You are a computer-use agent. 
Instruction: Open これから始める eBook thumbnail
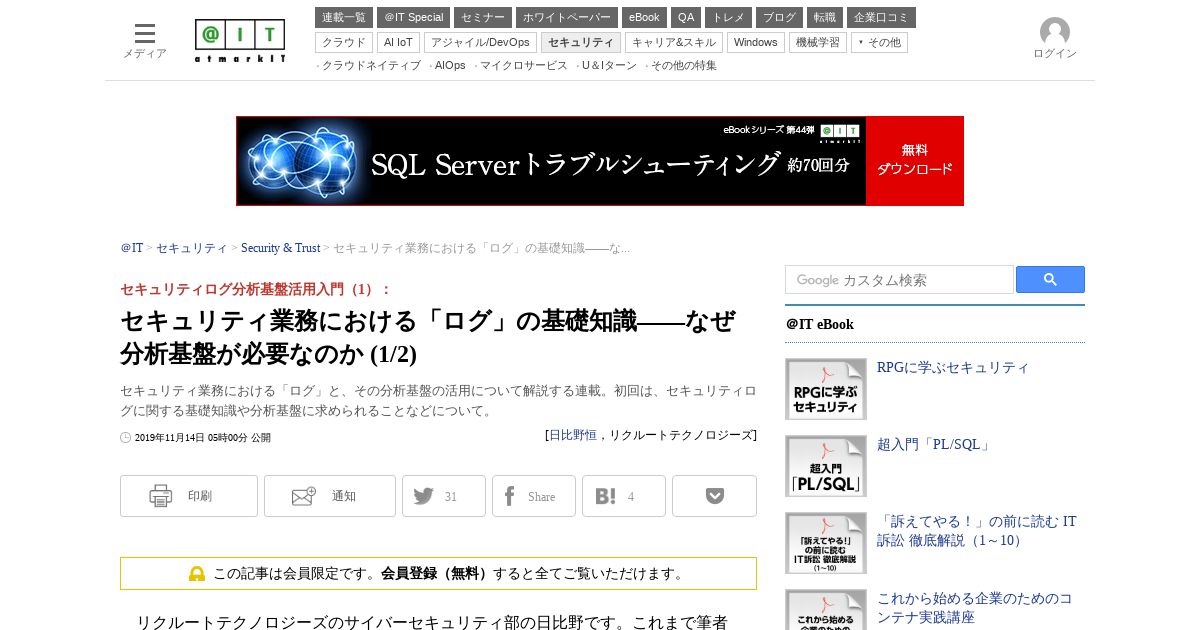pos(826,609)
